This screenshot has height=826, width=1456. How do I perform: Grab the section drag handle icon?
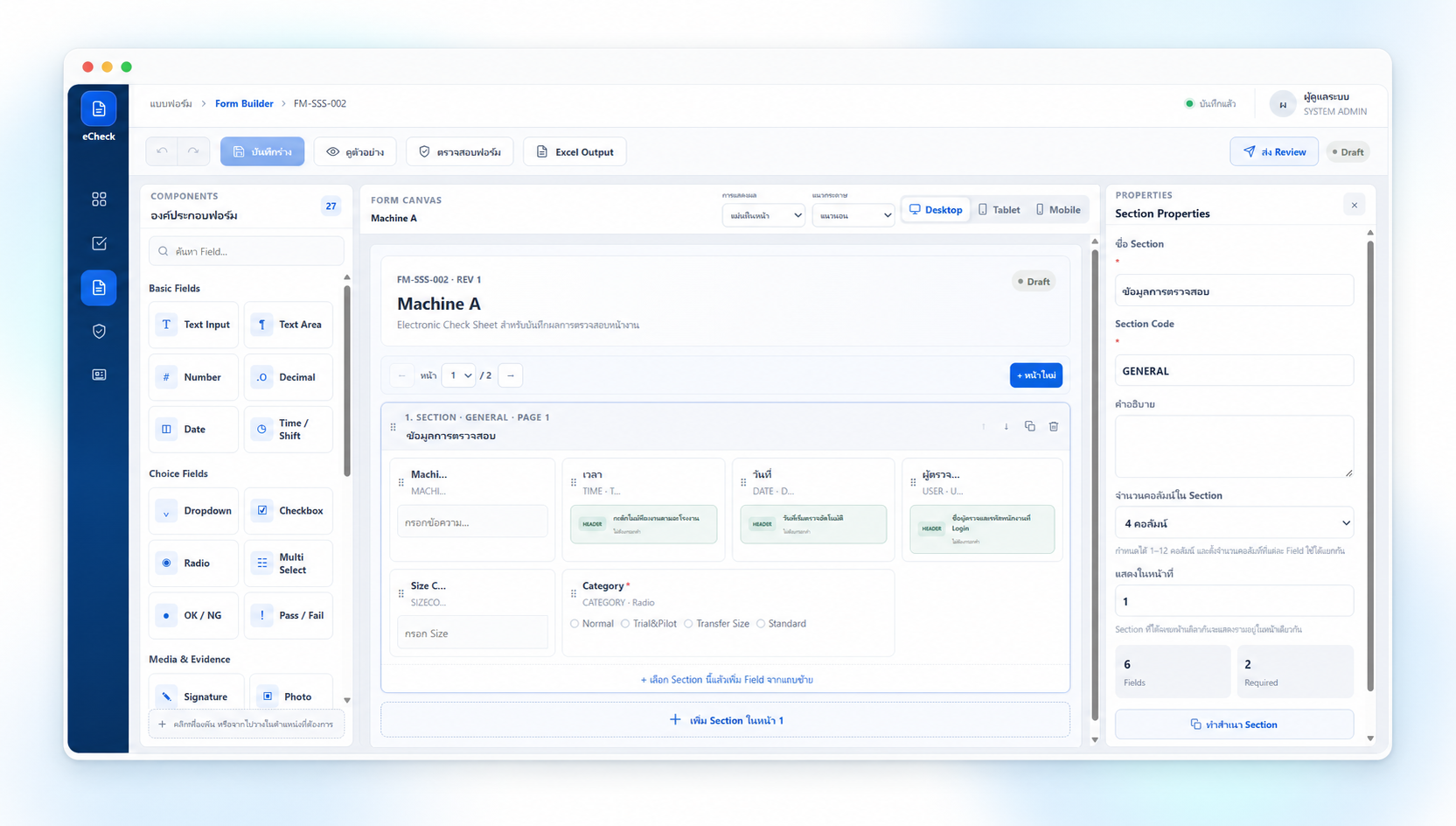tap(393, 427)
